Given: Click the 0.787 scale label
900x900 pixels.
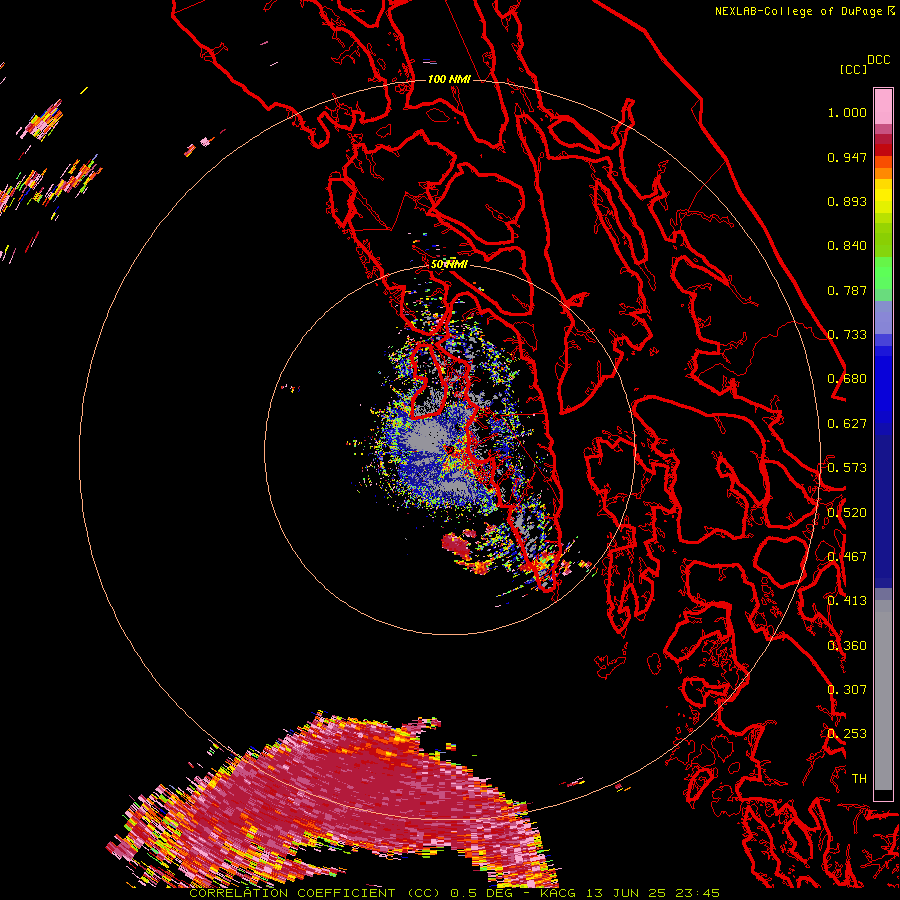Looking at the screenshot, I should point(847,291).
